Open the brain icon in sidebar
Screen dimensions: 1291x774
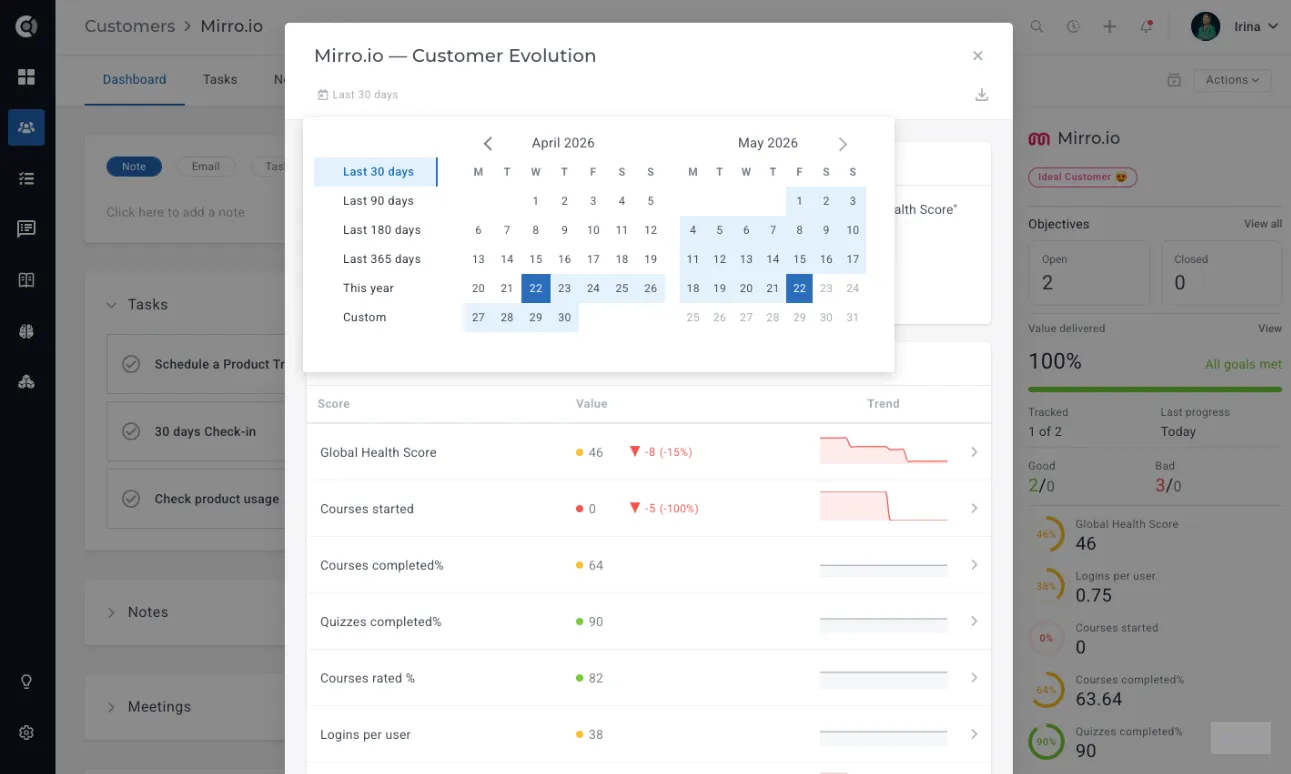click(x=27, y=331)
